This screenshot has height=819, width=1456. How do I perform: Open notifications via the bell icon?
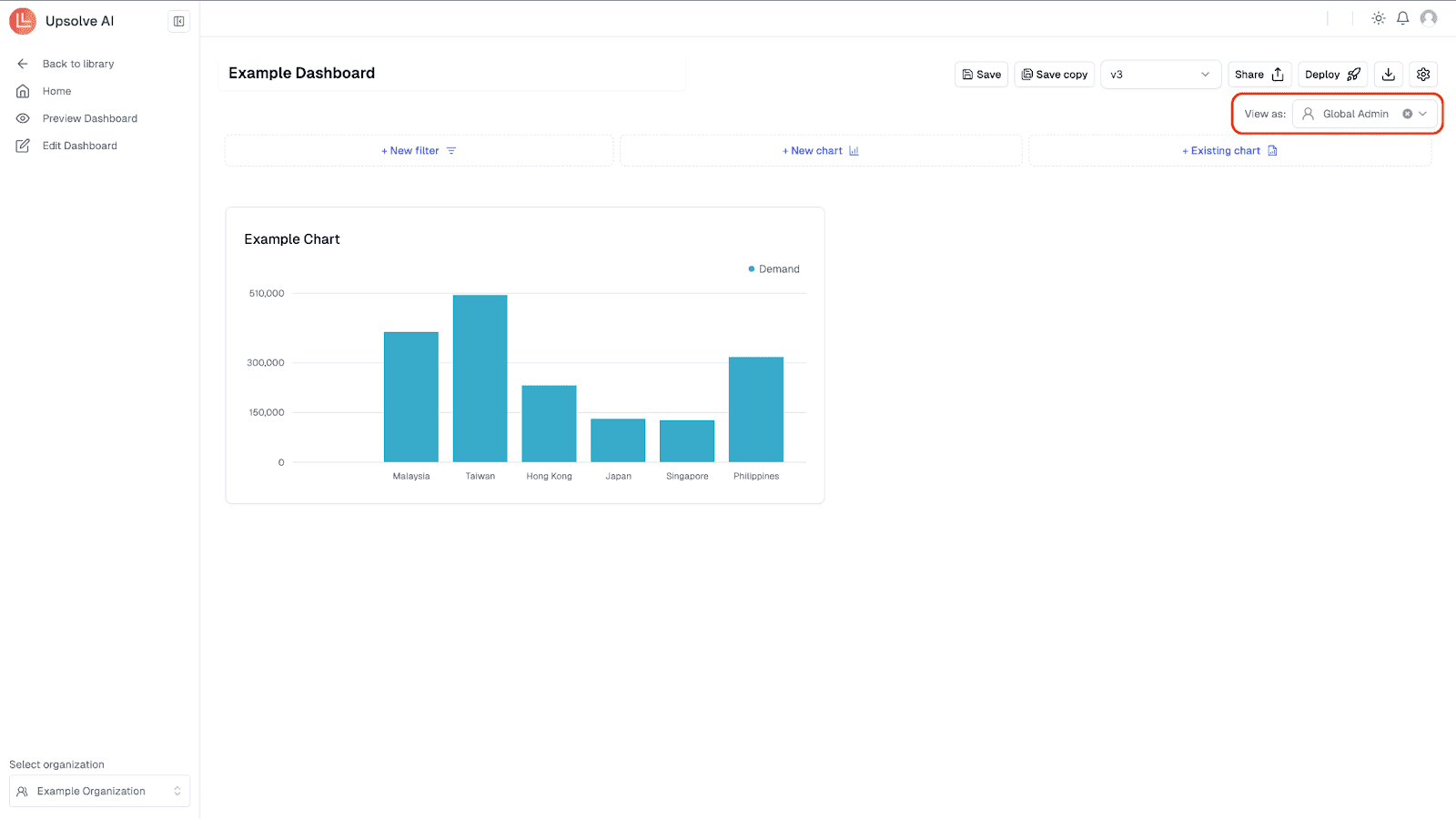[x=1402, y=17]
